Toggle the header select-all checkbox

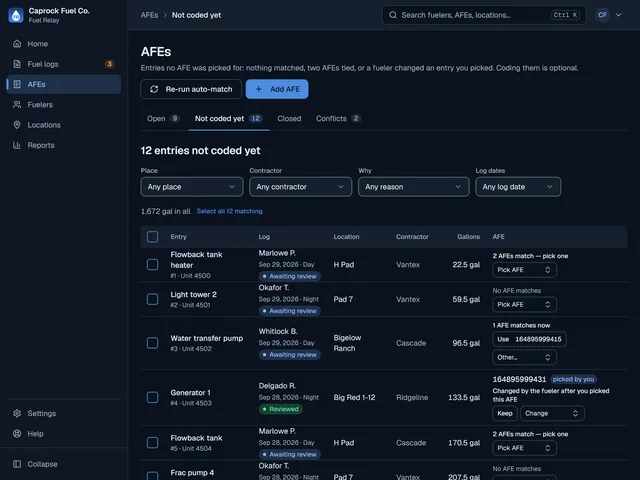[153, 237]
